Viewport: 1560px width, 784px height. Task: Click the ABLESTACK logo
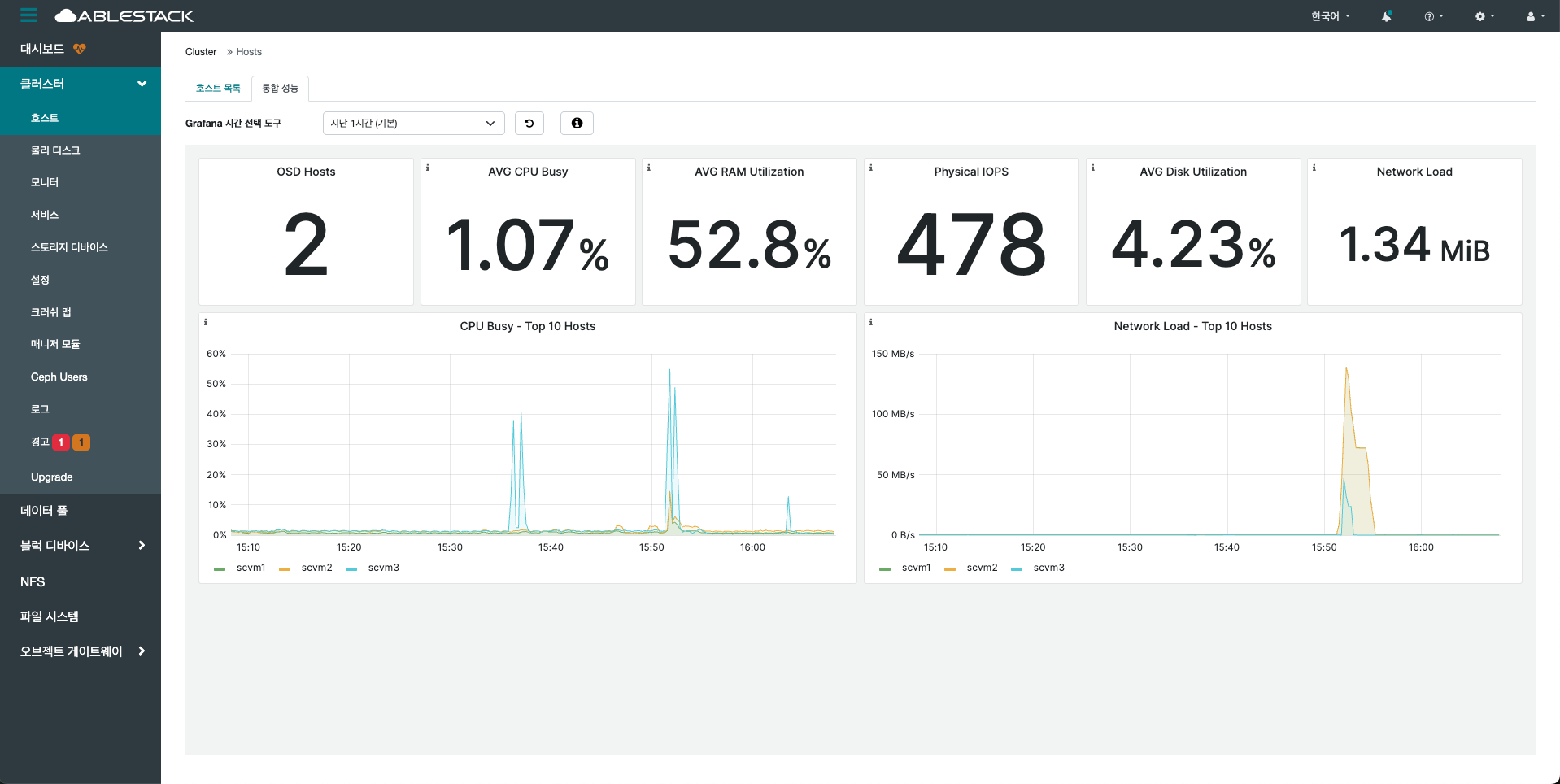pos(124,15)
